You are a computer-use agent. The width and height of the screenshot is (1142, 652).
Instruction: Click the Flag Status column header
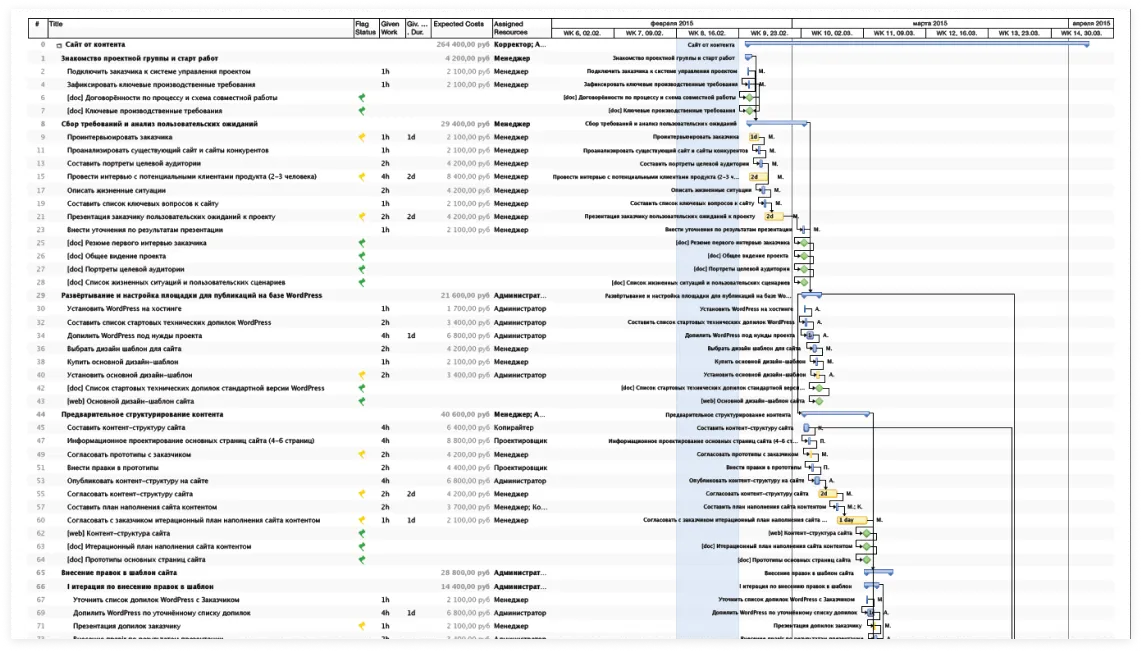click(365, 28)
